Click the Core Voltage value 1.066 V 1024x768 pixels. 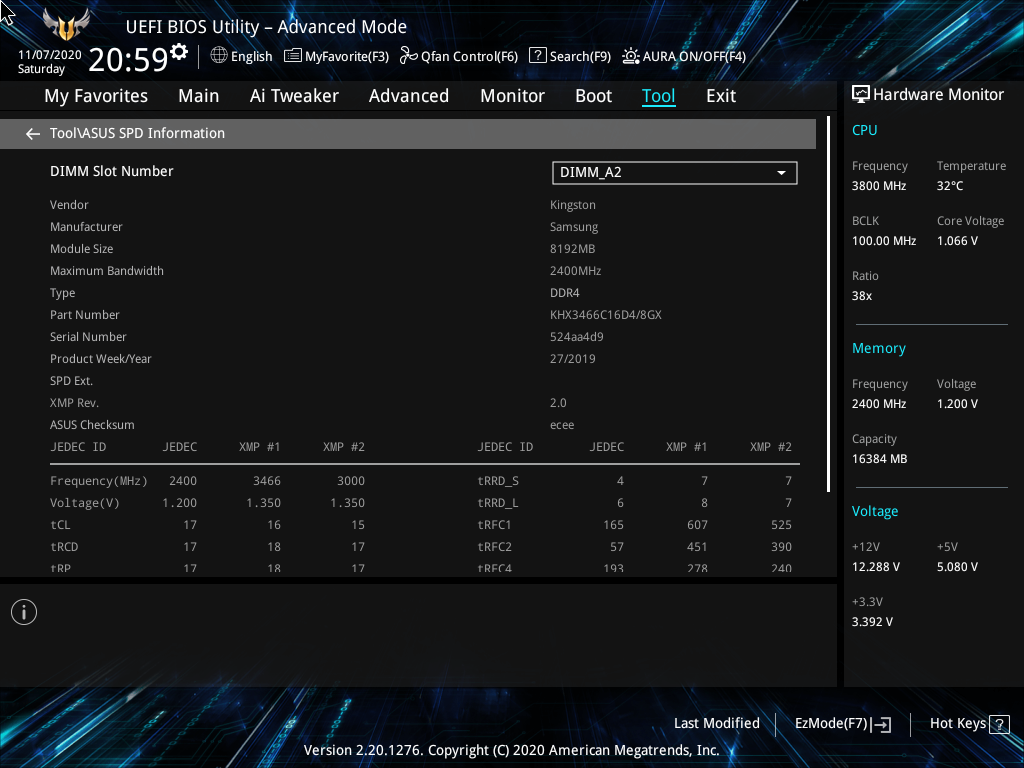tap(957, 241)
